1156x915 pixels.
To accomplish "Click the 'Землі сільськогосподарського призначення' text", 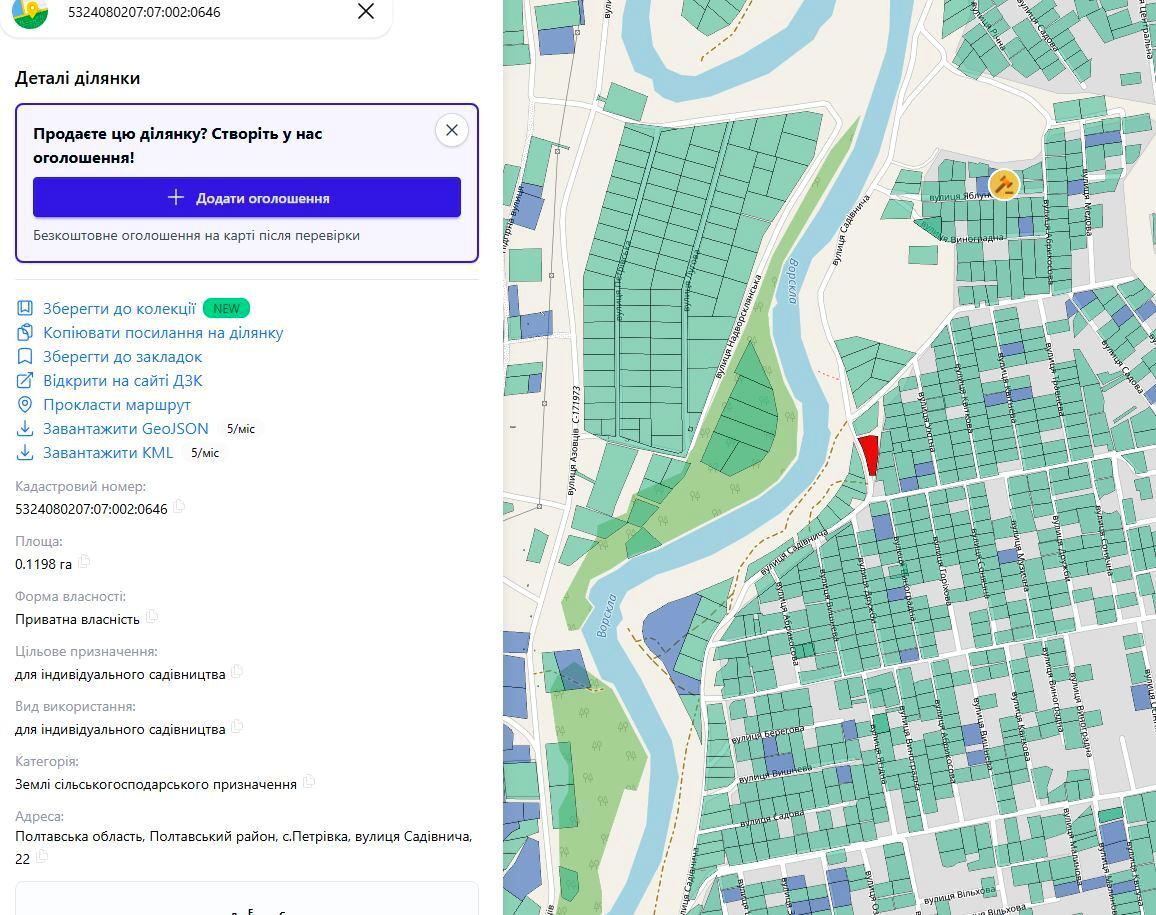I will 156,784.
